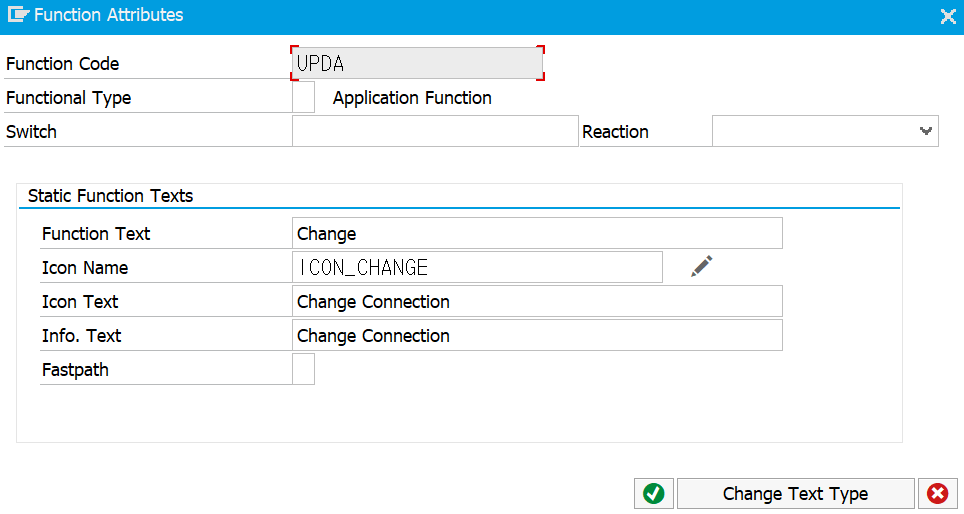Click the Icon Text label

click(x=80, y=302)
